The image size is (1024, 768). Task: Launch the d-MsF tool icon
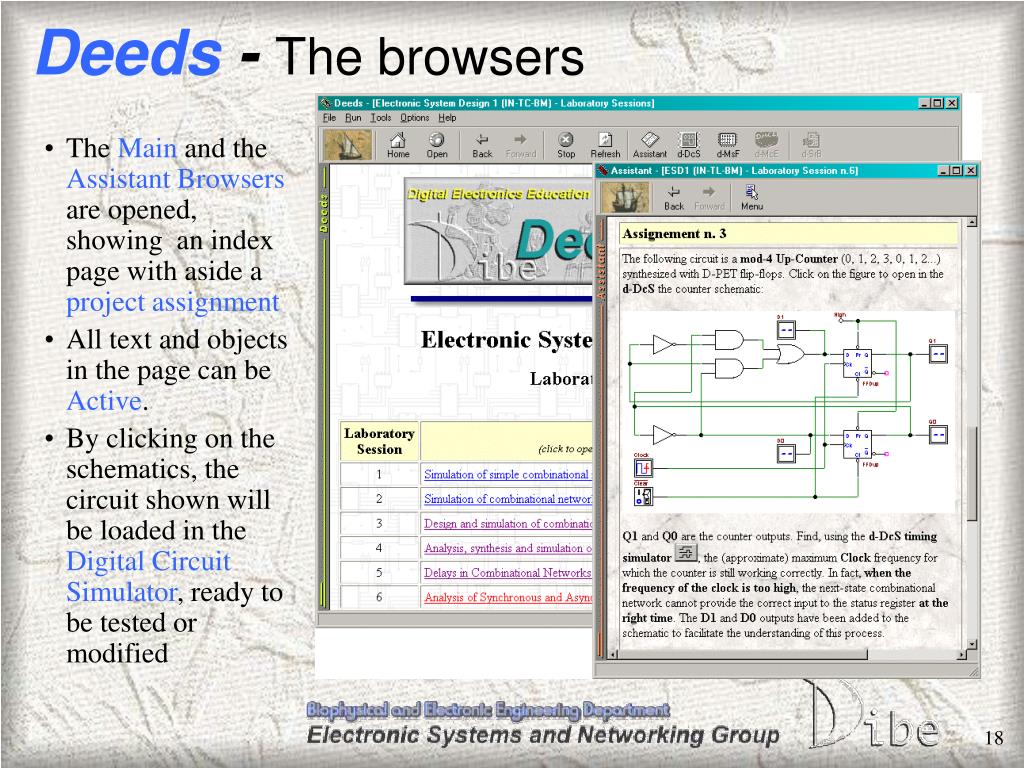click(x=728, y=144)
